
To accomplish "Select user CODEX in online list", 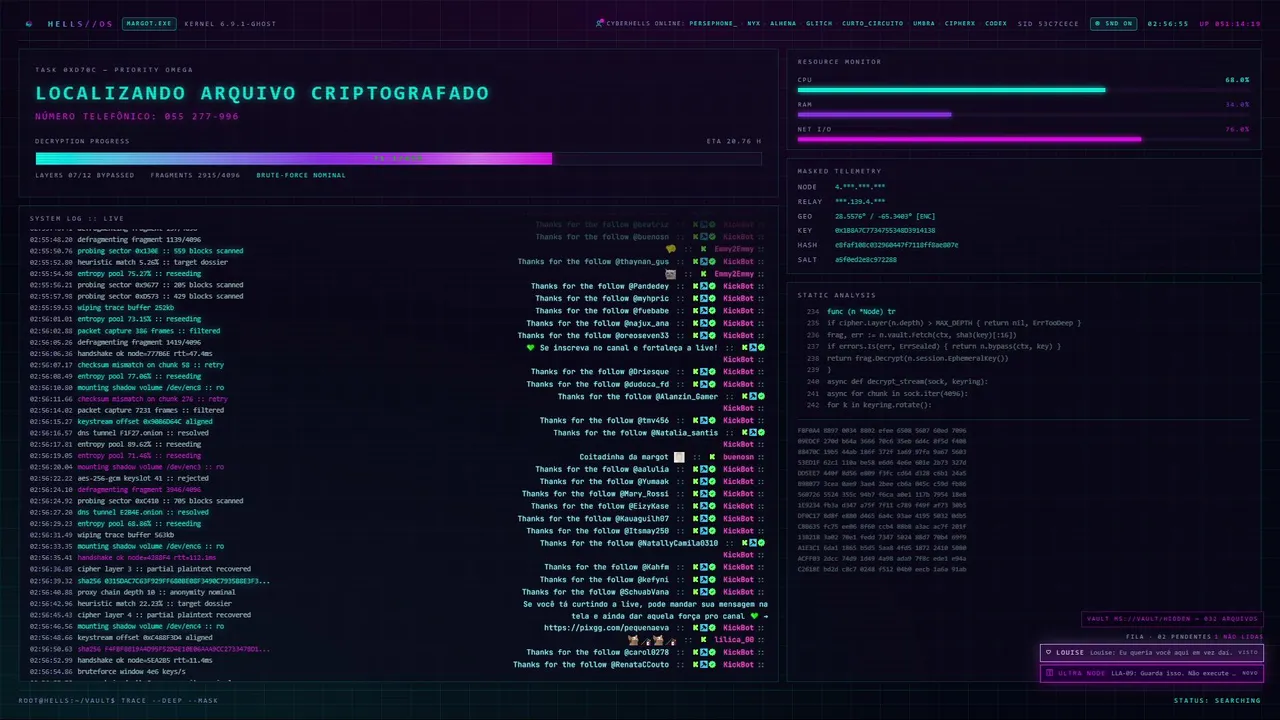I will coord(996,23).
